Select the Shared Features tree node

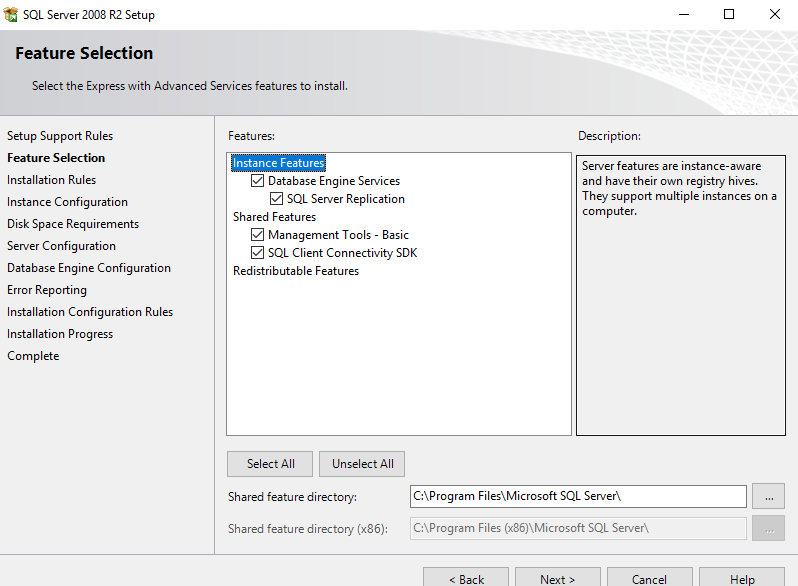(274, 217)
